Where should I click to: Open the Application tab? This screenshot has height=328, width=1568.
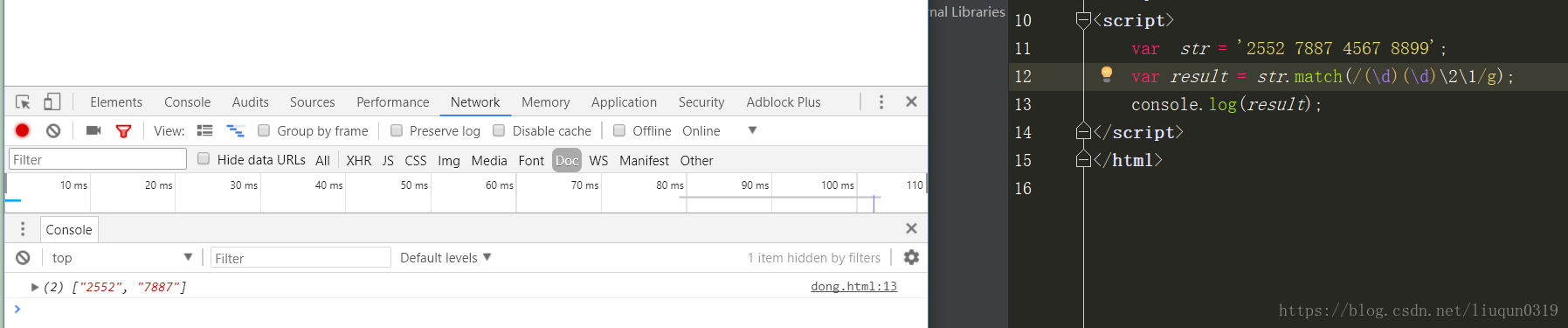(624, 102)
